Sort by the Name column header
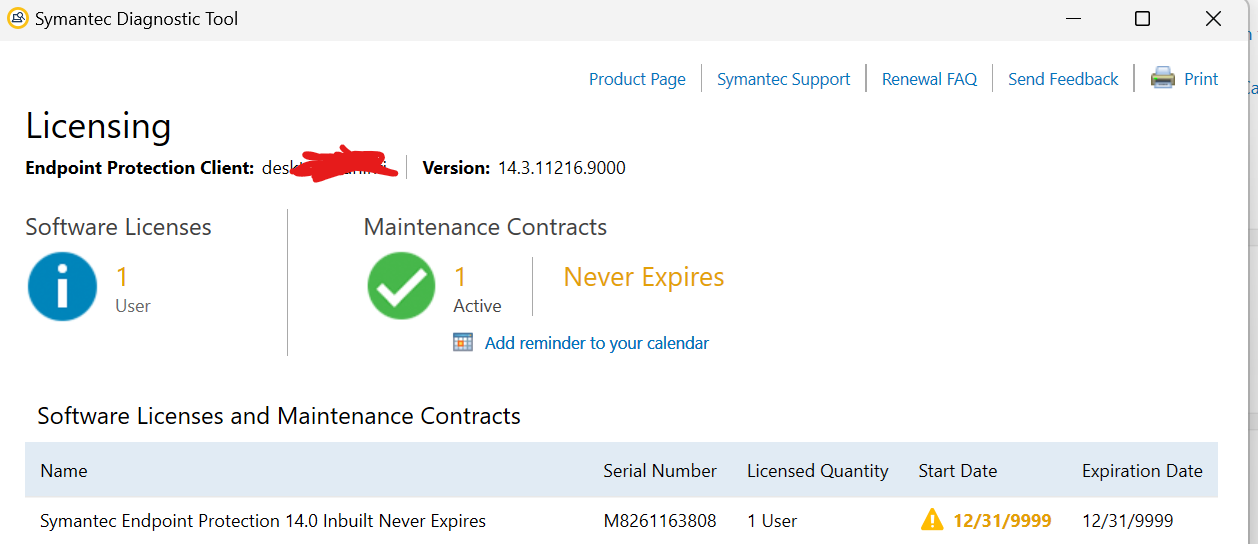Viewport: 1258px width, 544px height. click(64, 471)
